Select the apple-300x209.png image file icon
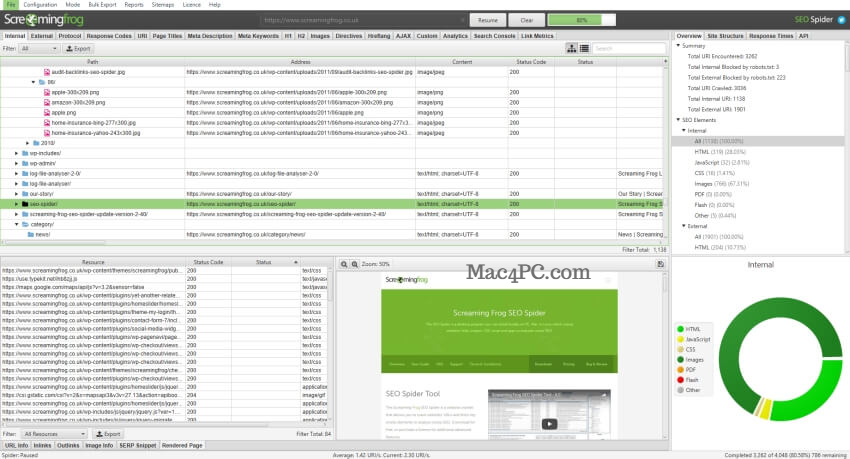The width and height of the screenshot is (850, 459). pos(47,92)
